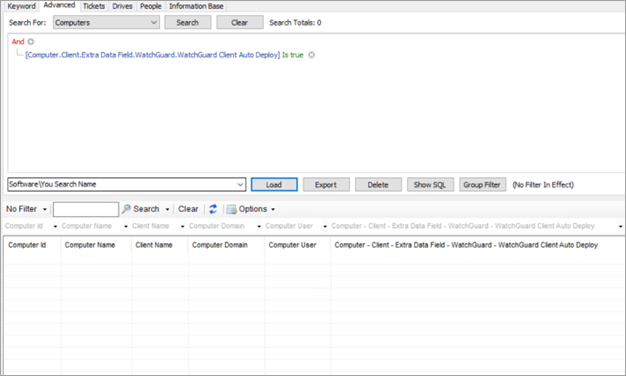
Task: Click the filter text input field
Action: (86, 209)
